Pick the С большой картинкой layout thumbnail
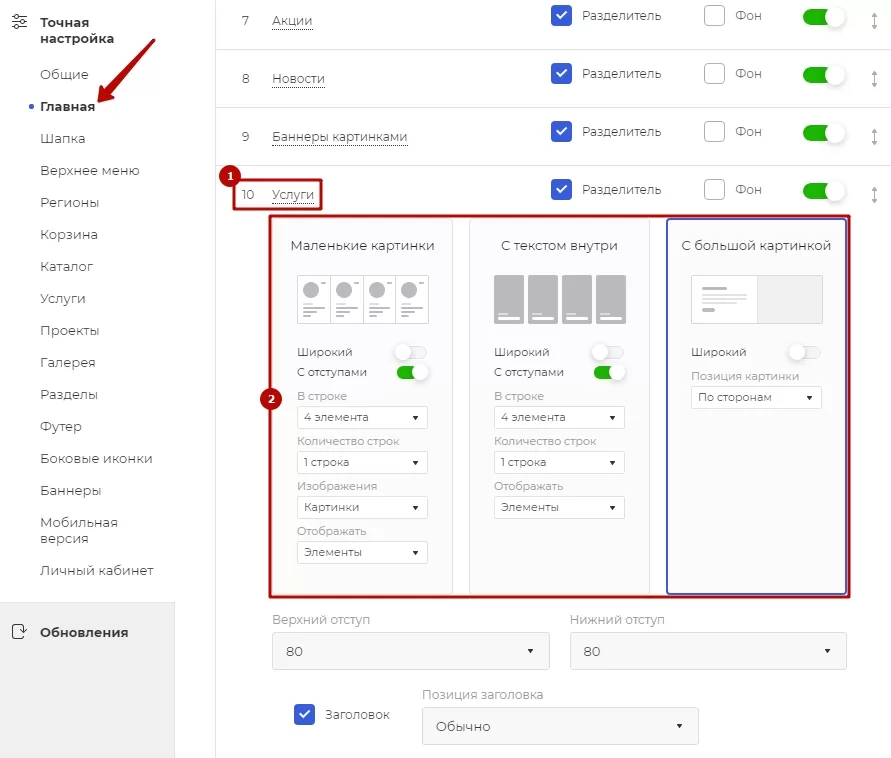Screen dimensions: 891x758 coord(756,299)
